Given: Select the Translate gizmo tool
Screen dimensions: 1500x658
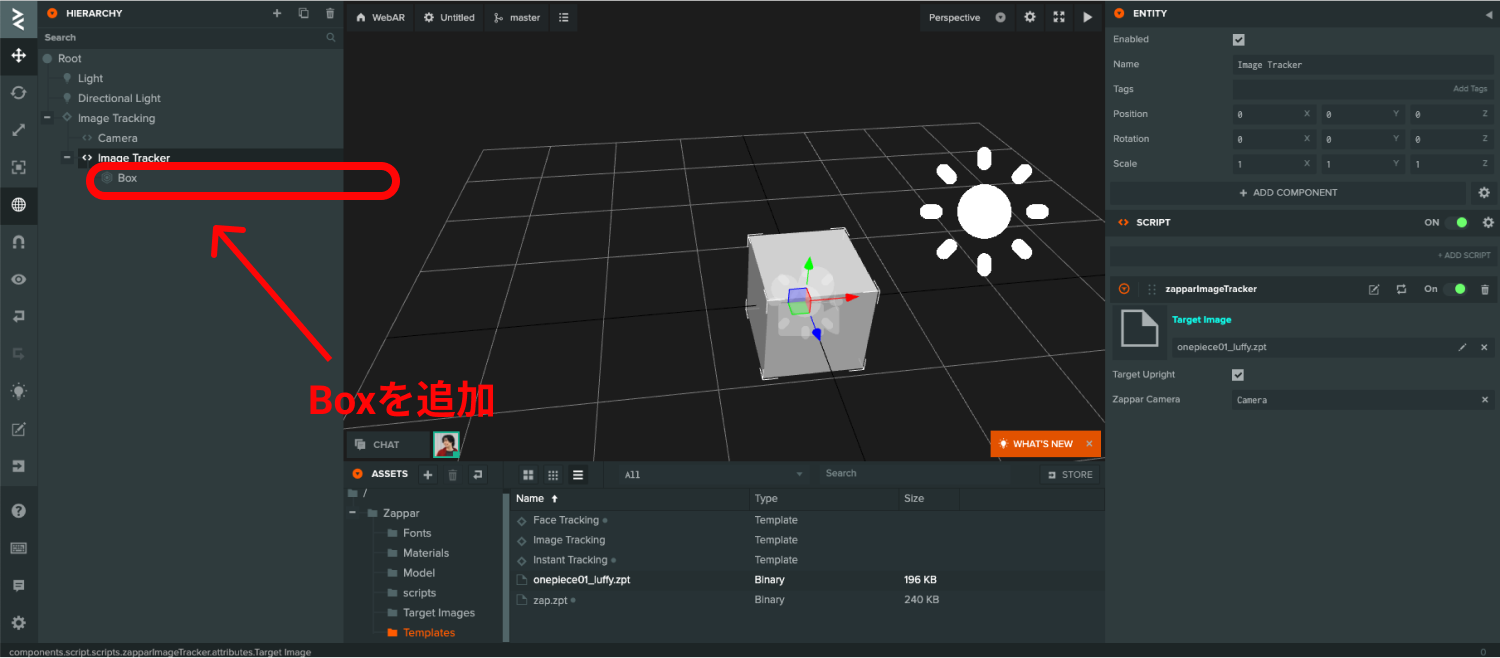Looking at the screenshot, I should pos(18,55).
